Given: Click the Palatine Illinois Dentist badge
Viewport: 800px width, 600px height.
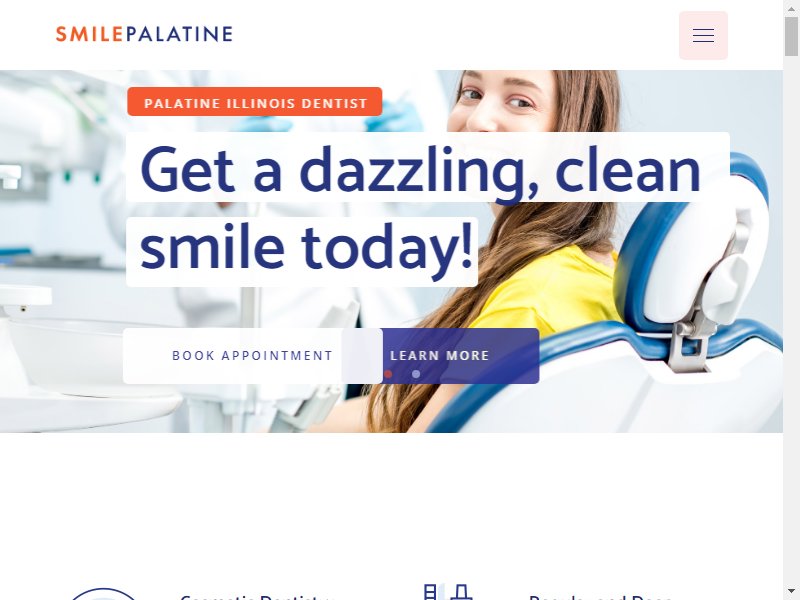Looking at the screenshot, I should pos(255,102).
